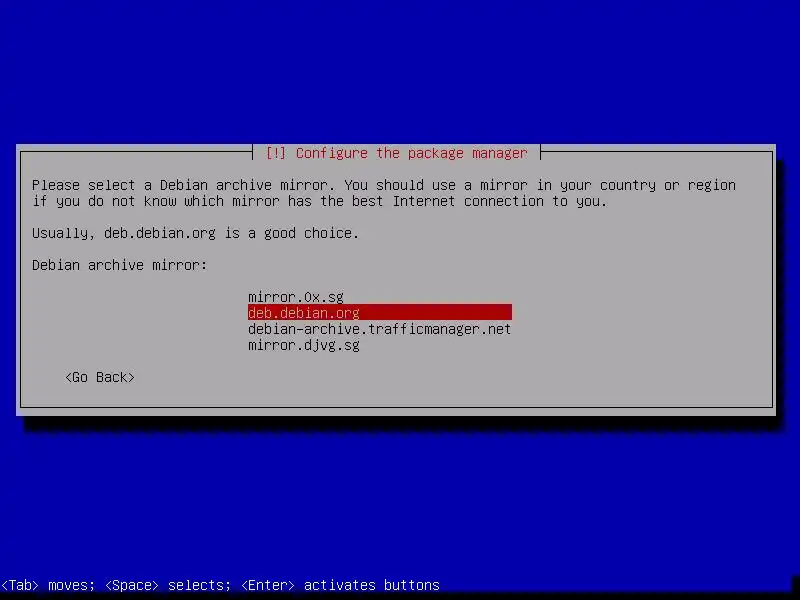Screen dimensions: 800x600
Task: Click the words "Internet connection" in the instructions
Action: coord(468,202)
